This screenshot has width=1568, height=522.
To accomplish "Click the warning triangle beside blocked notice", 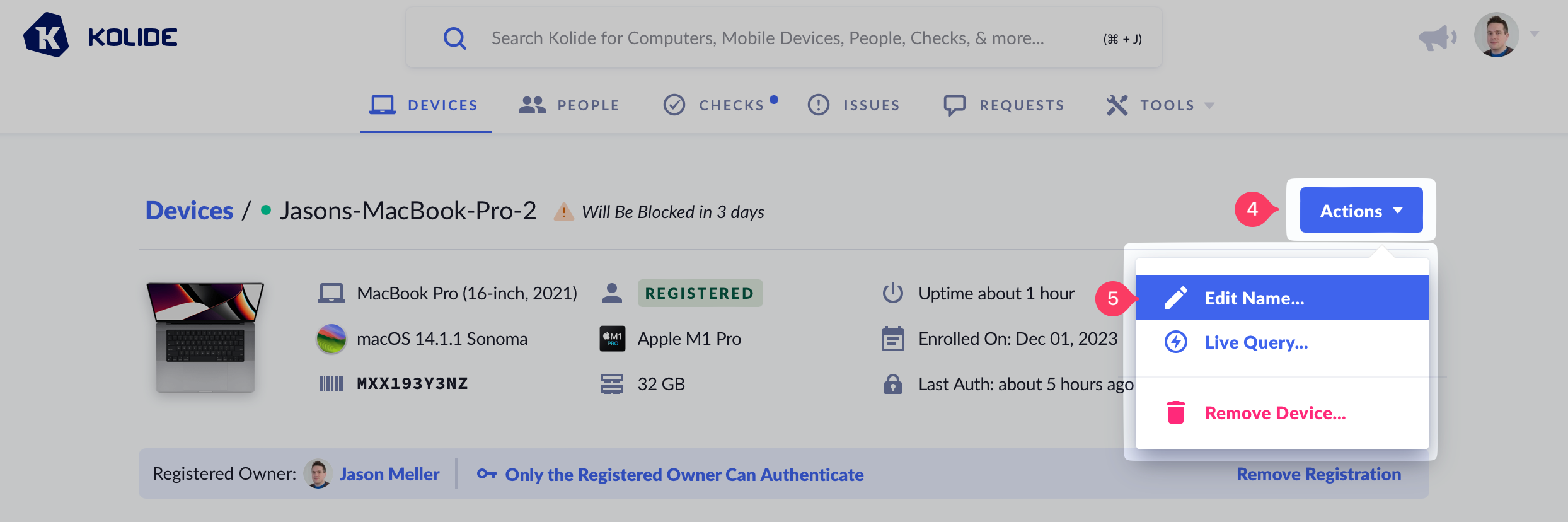I will point(563,212).
